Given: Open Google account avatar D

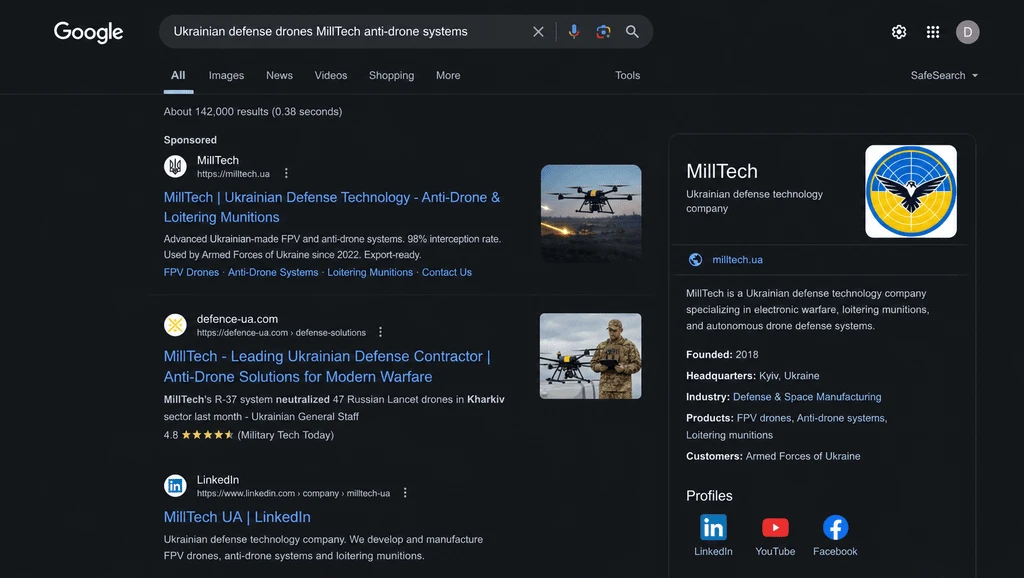Looking at the screenshot, I should click(x=968, y=32).
